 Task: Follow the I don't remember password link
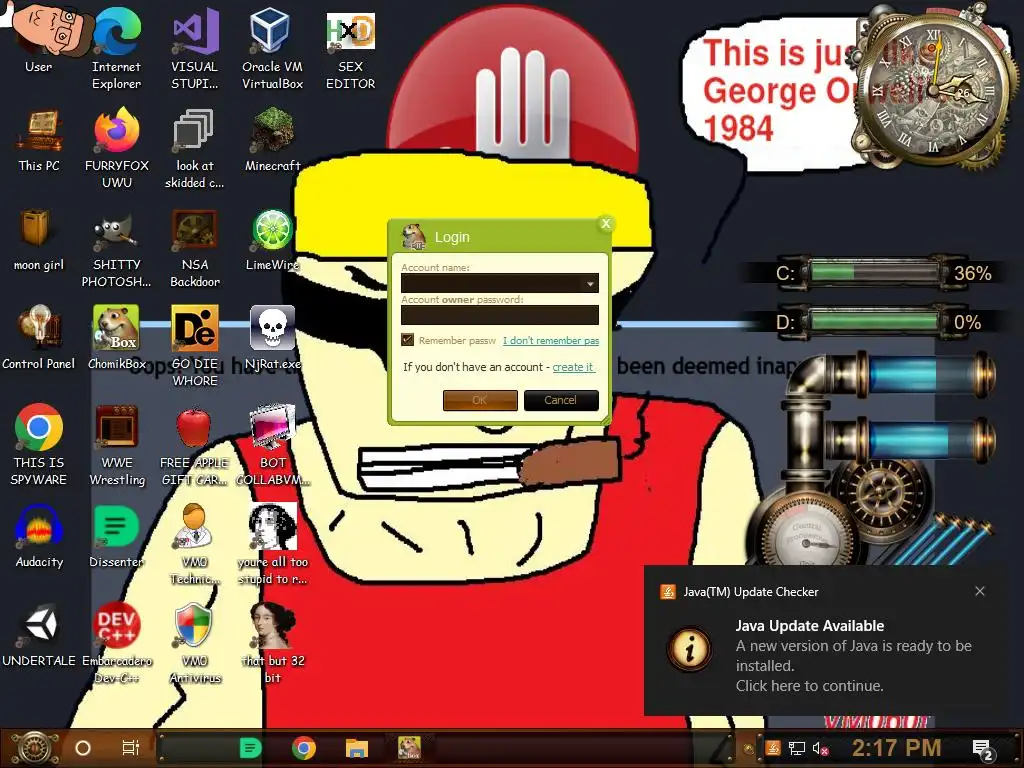[x=551, y=340]
